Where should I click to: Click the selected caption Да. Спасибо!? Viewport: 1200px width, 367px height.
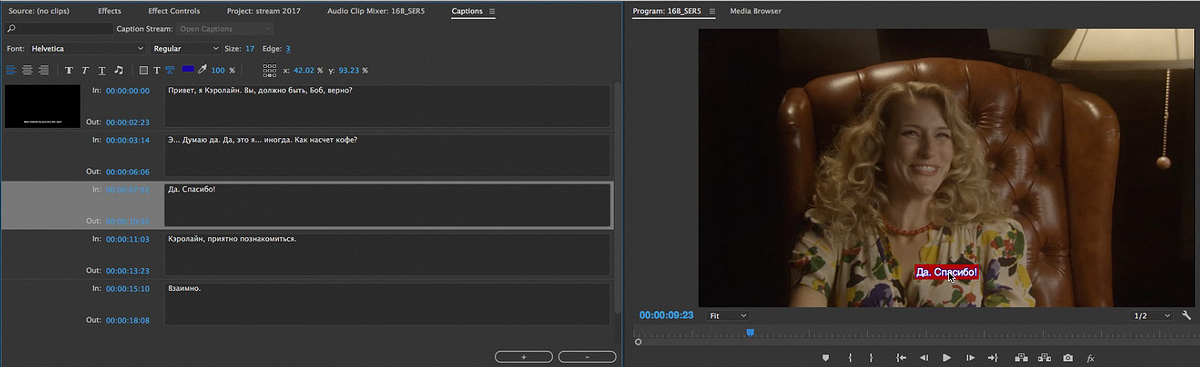[387, 205]
